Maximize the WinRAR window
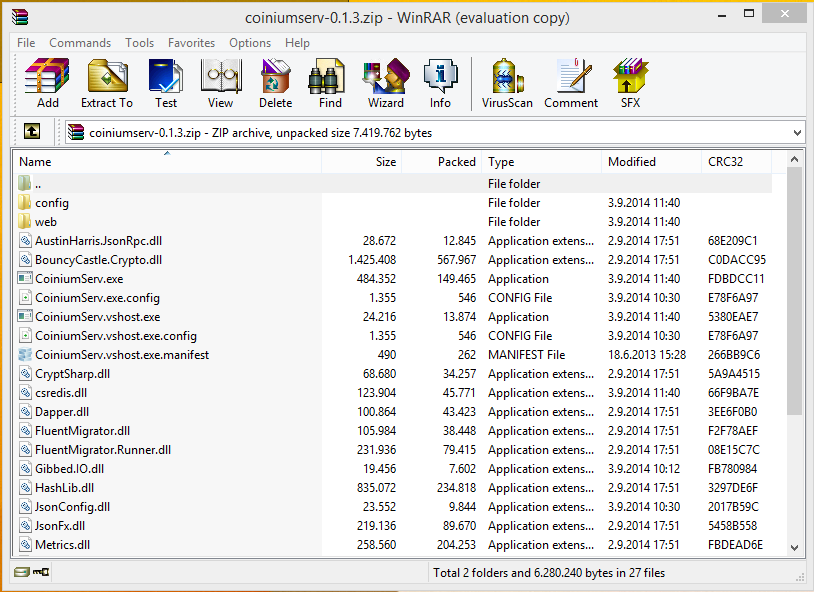The image size is (814, 592). [x=749, y=14]
